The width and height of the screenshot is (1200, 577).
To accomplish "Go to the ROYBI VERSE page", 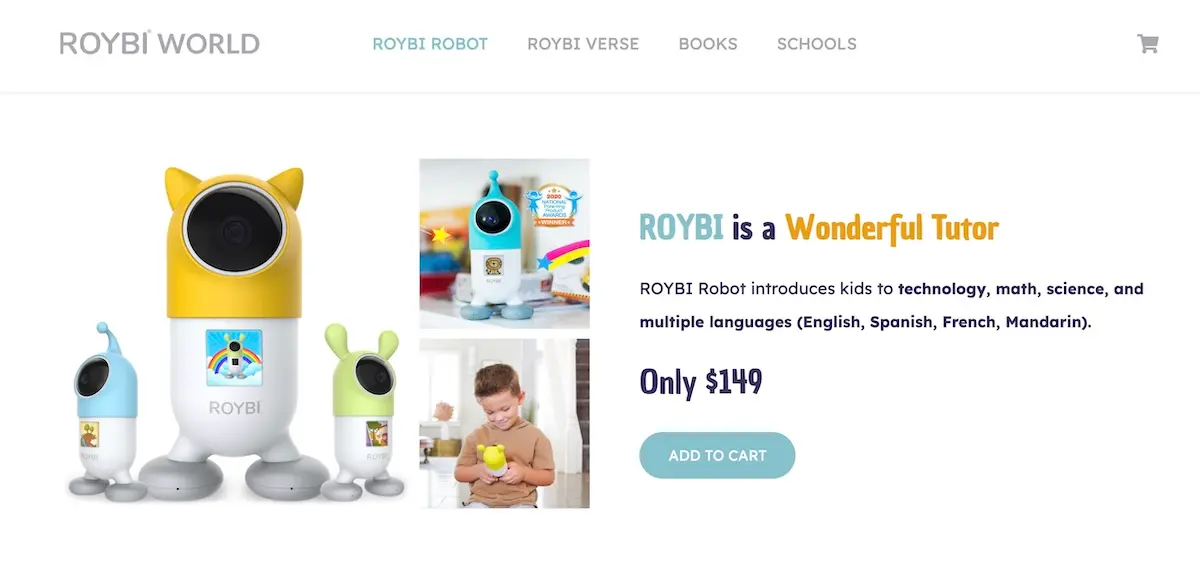I will pos(583,44).
